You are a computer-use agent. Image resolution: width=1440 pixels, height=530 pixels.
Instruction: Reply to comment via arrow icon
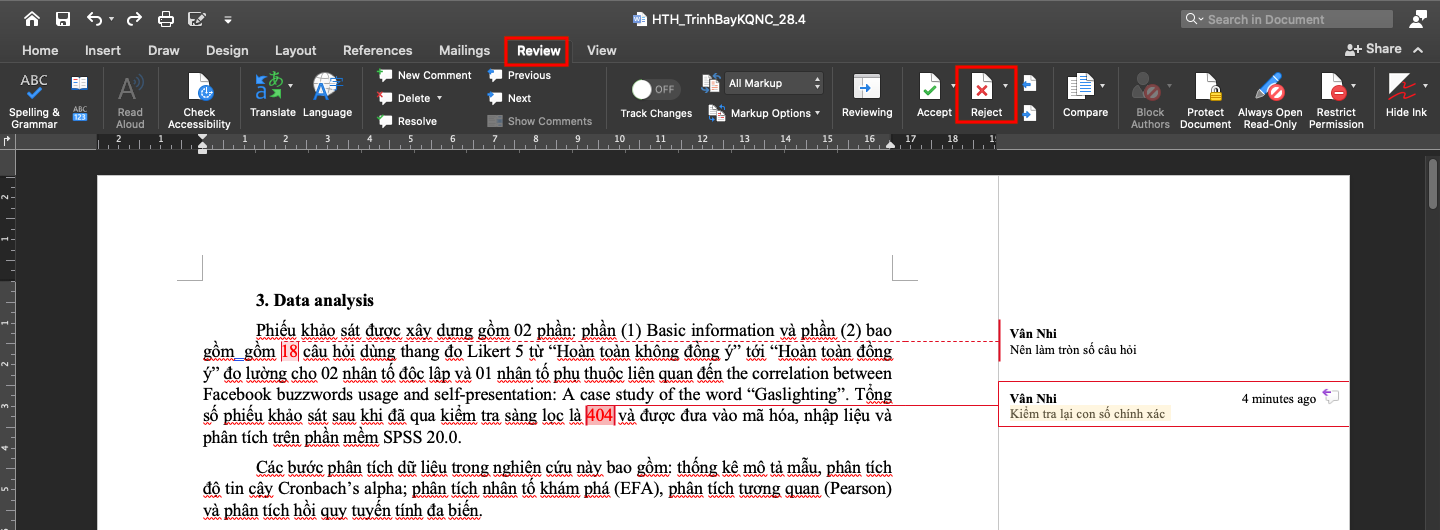tap(1331, 397)
